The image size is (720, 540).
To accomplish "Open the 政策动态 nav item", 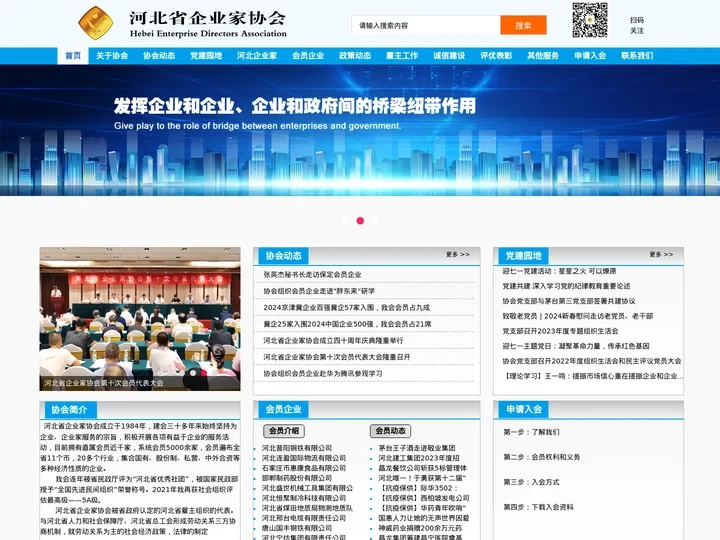I will coord(355,56).
